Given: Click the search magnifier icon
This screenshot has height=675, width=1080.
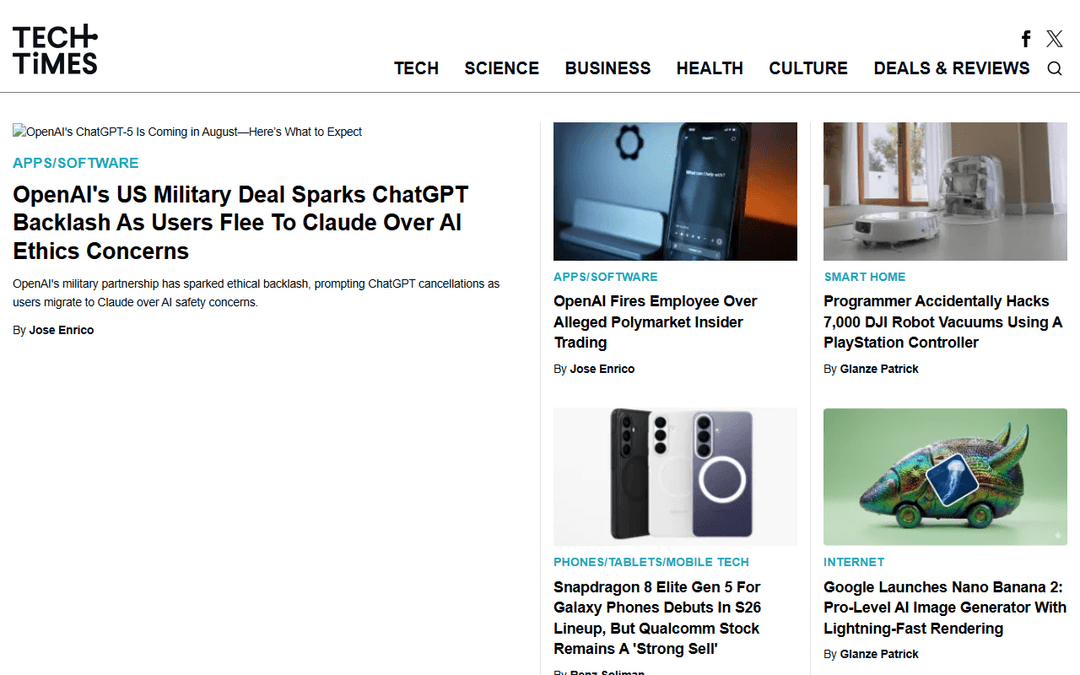Looking at the screenshot, I should coord(1055,68).
